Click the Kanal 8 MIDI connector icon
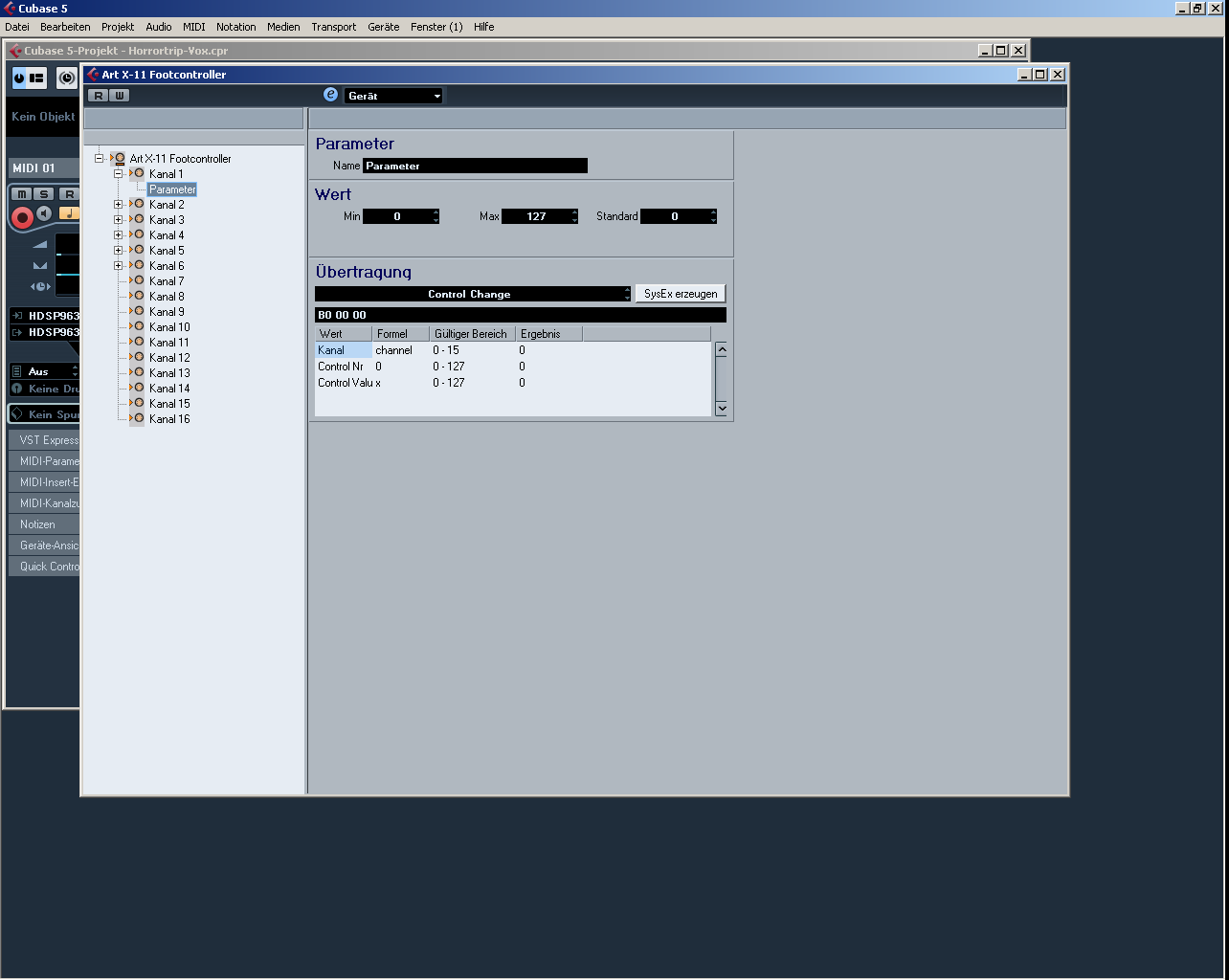 137,296
